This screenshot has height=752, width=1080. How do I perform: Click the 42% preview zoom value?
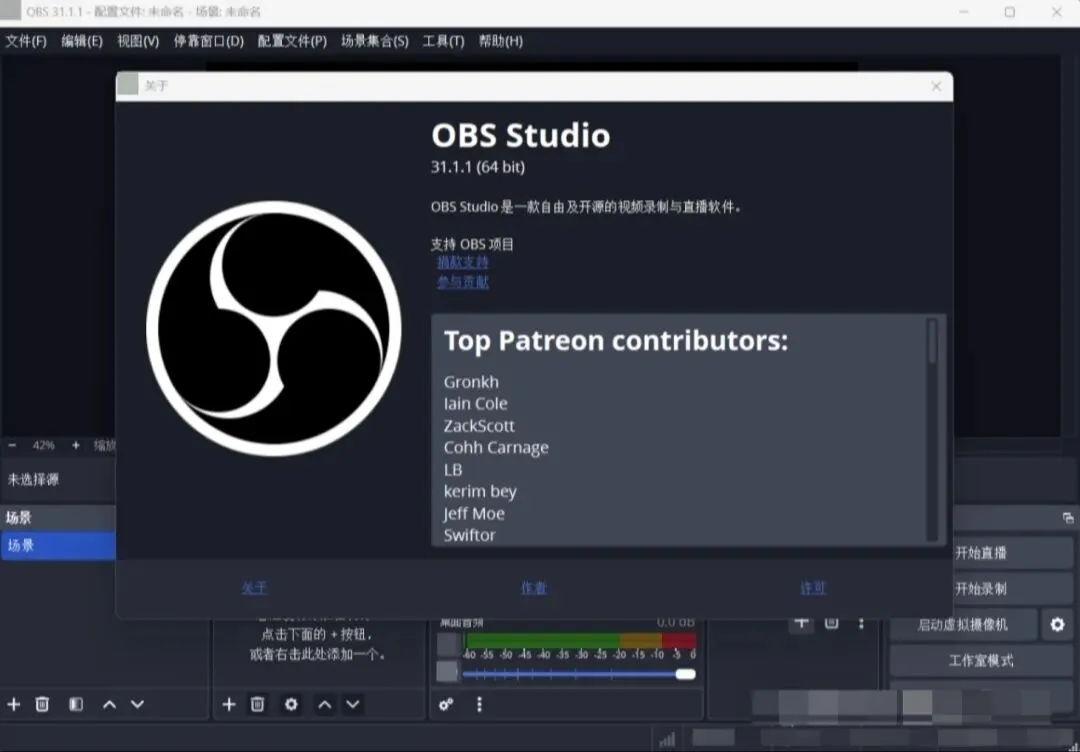[x=43, y=446]
